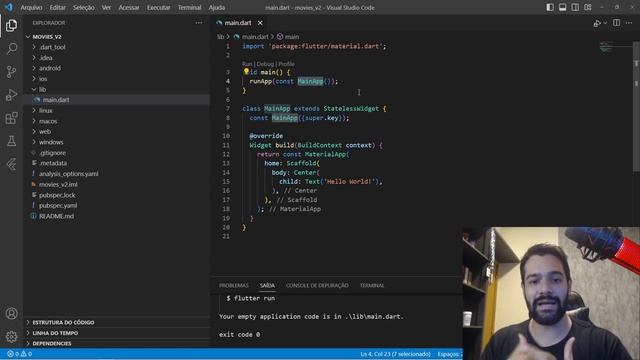640x360 pixels.
Task: Expand the ios folder
Action: coord(116,79)
